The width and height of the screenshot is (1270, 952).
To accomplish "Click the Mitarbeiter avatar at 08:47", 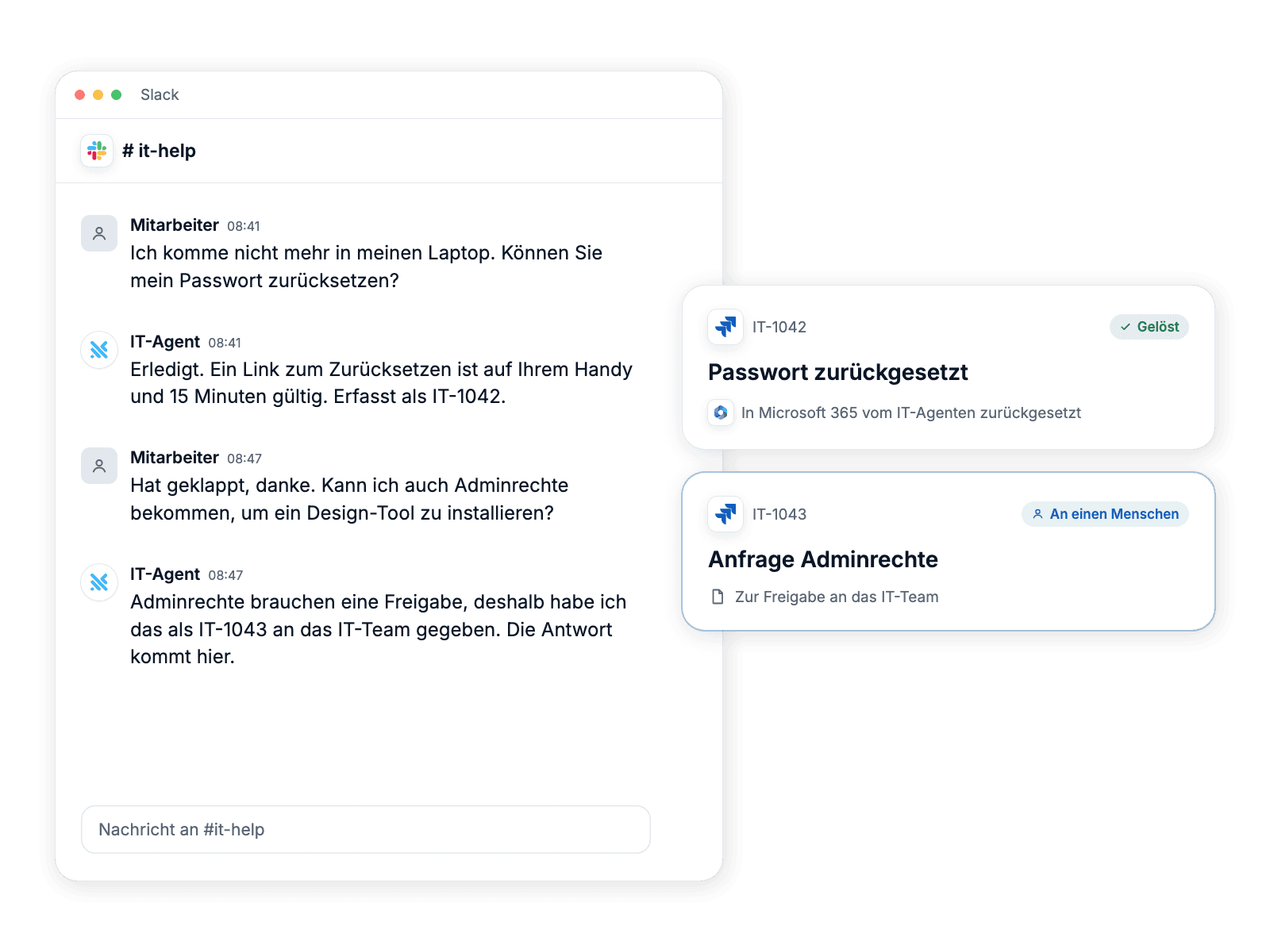I will click(x=99, y=466).
